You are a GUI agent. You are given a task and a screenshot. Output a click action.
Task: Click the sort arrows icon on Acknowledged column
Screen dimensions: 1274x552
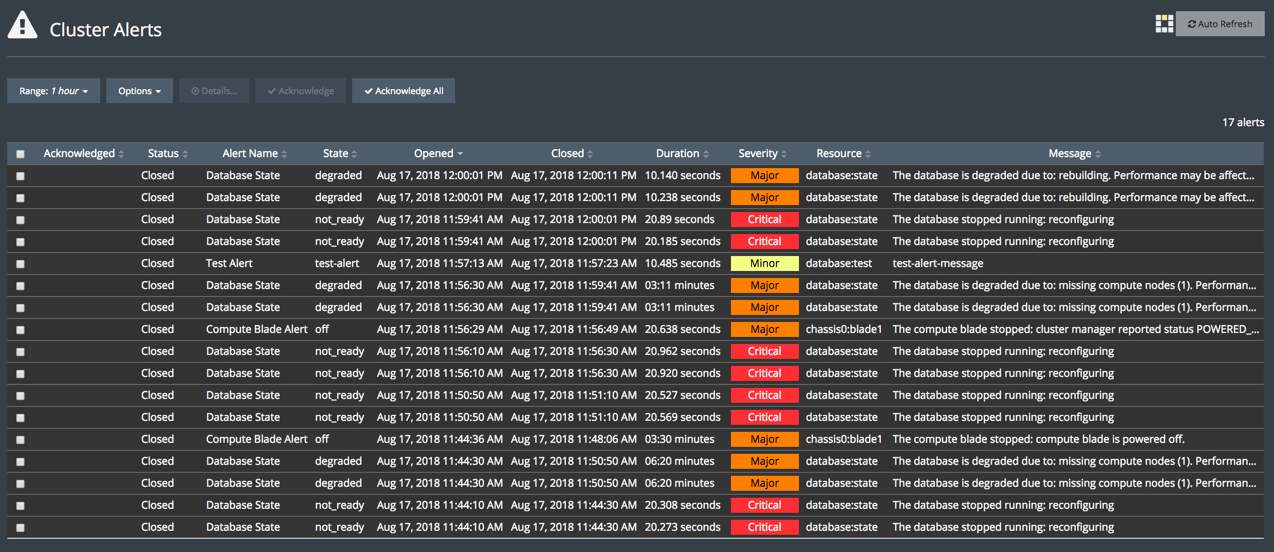pos(122,154)
